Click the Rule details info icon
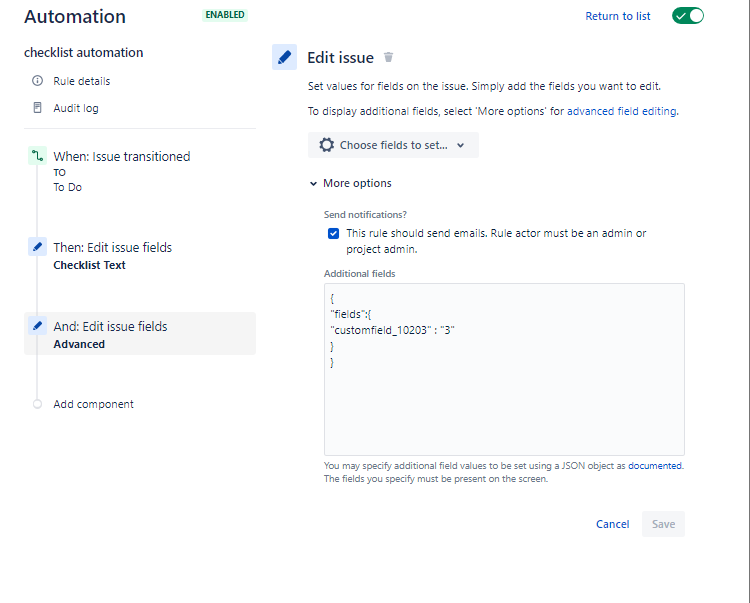The image size is (750, 603). coord(37,80)
